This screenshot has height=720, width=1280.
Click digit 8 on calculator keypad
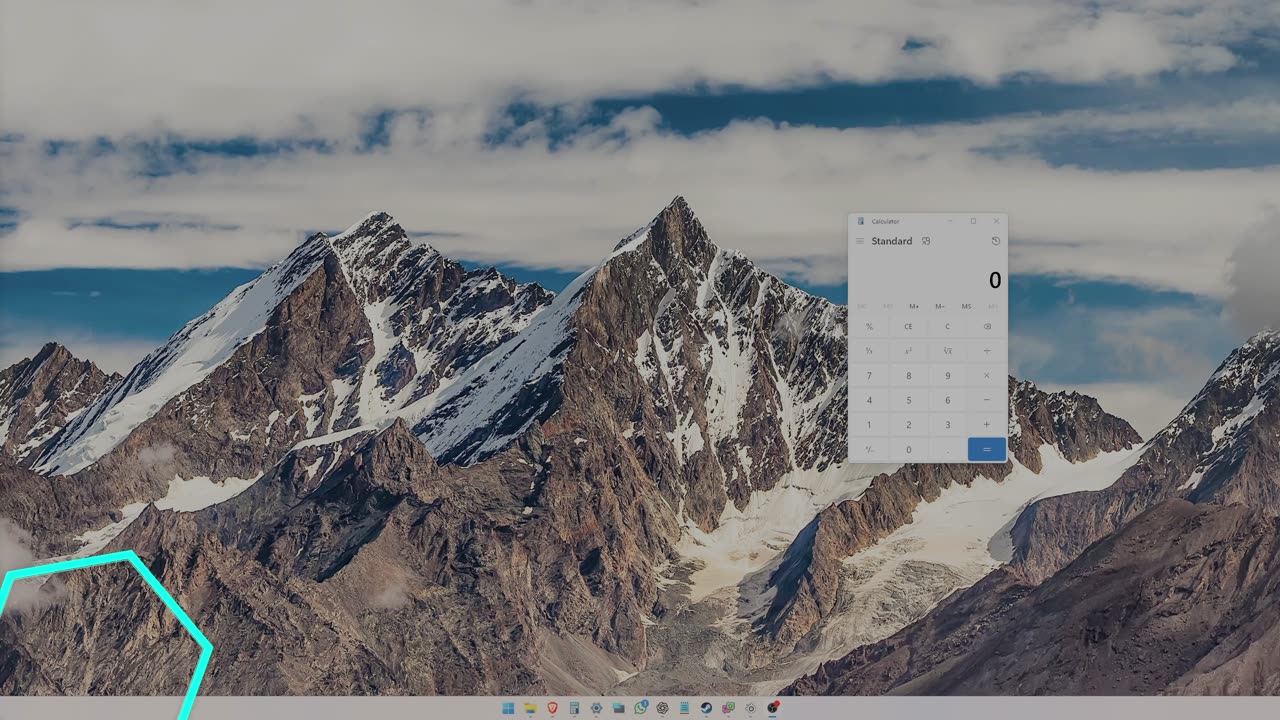coord(908,375)
